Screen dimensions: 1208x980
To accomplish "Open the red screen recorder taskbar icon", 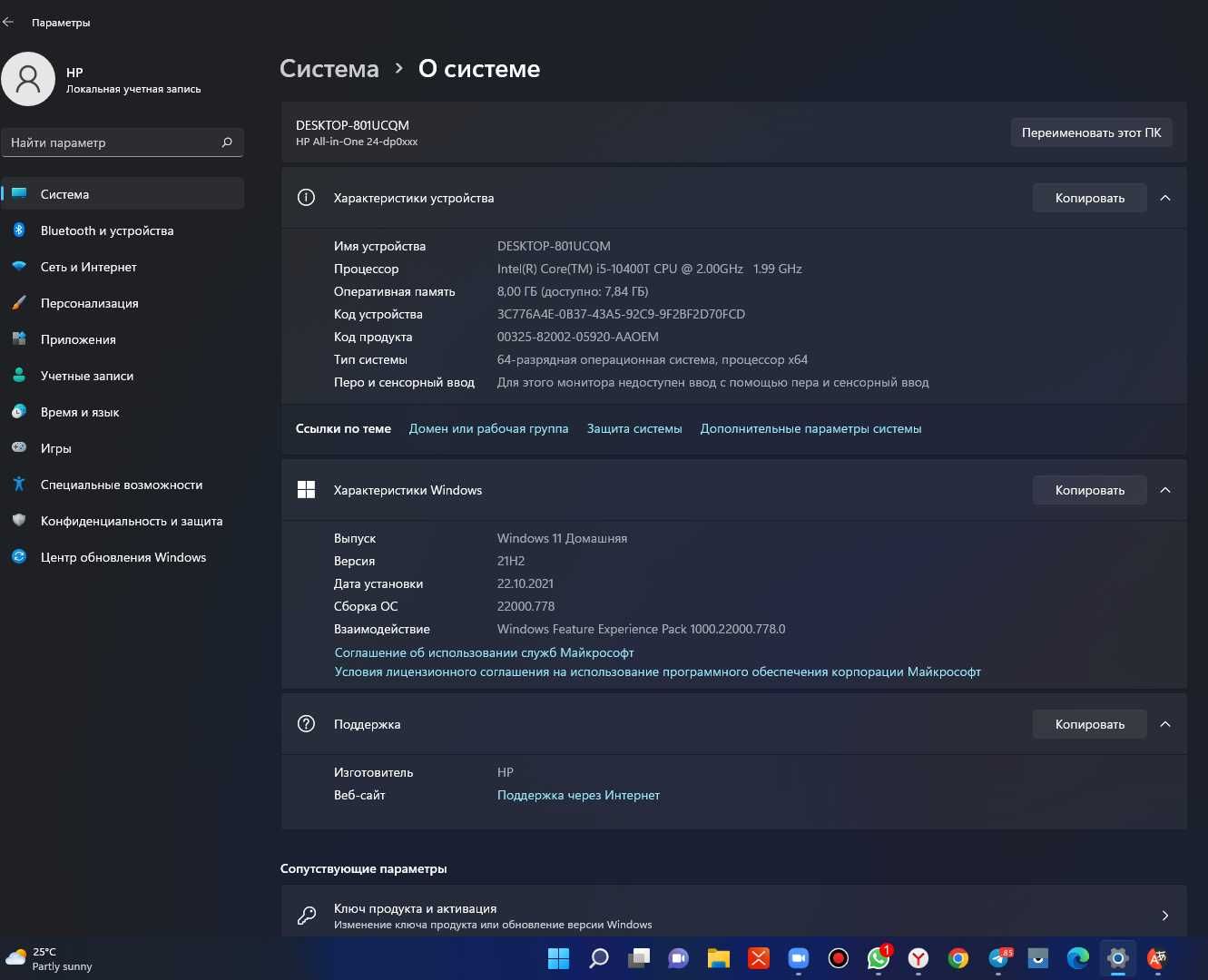I will [839, 958].
